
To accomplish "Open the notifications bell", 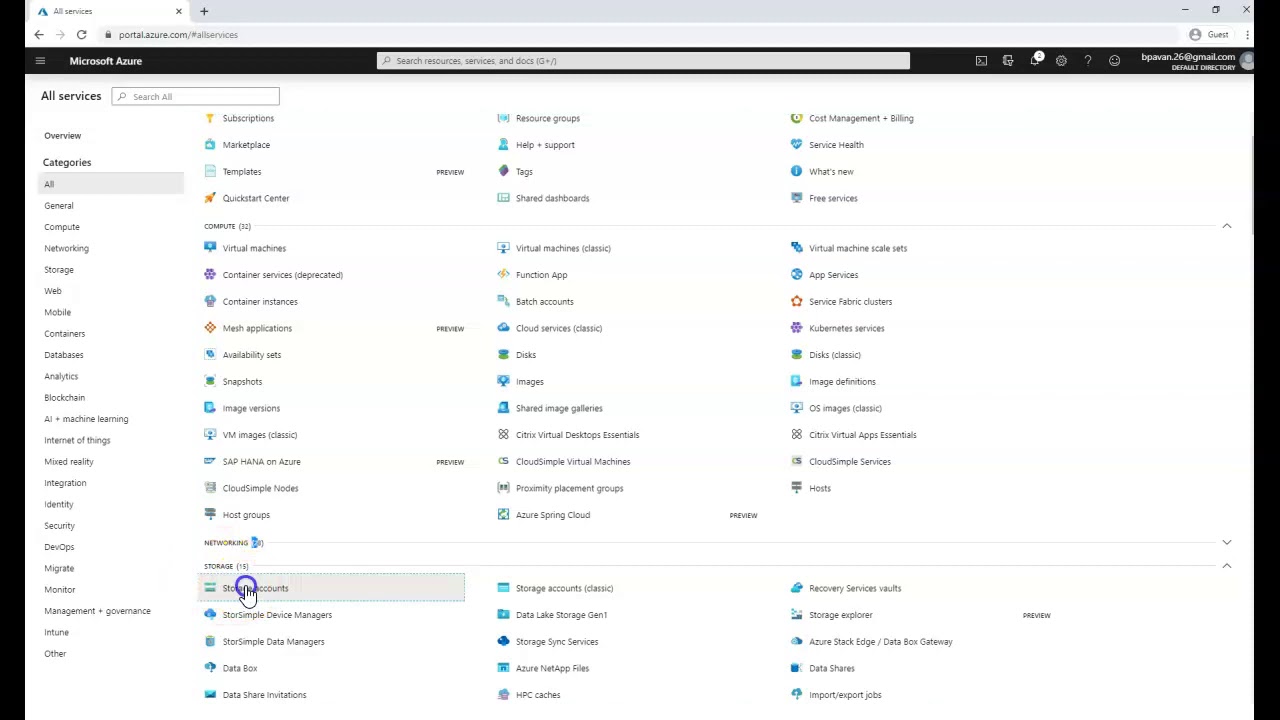I will [x=1035, y=61].
